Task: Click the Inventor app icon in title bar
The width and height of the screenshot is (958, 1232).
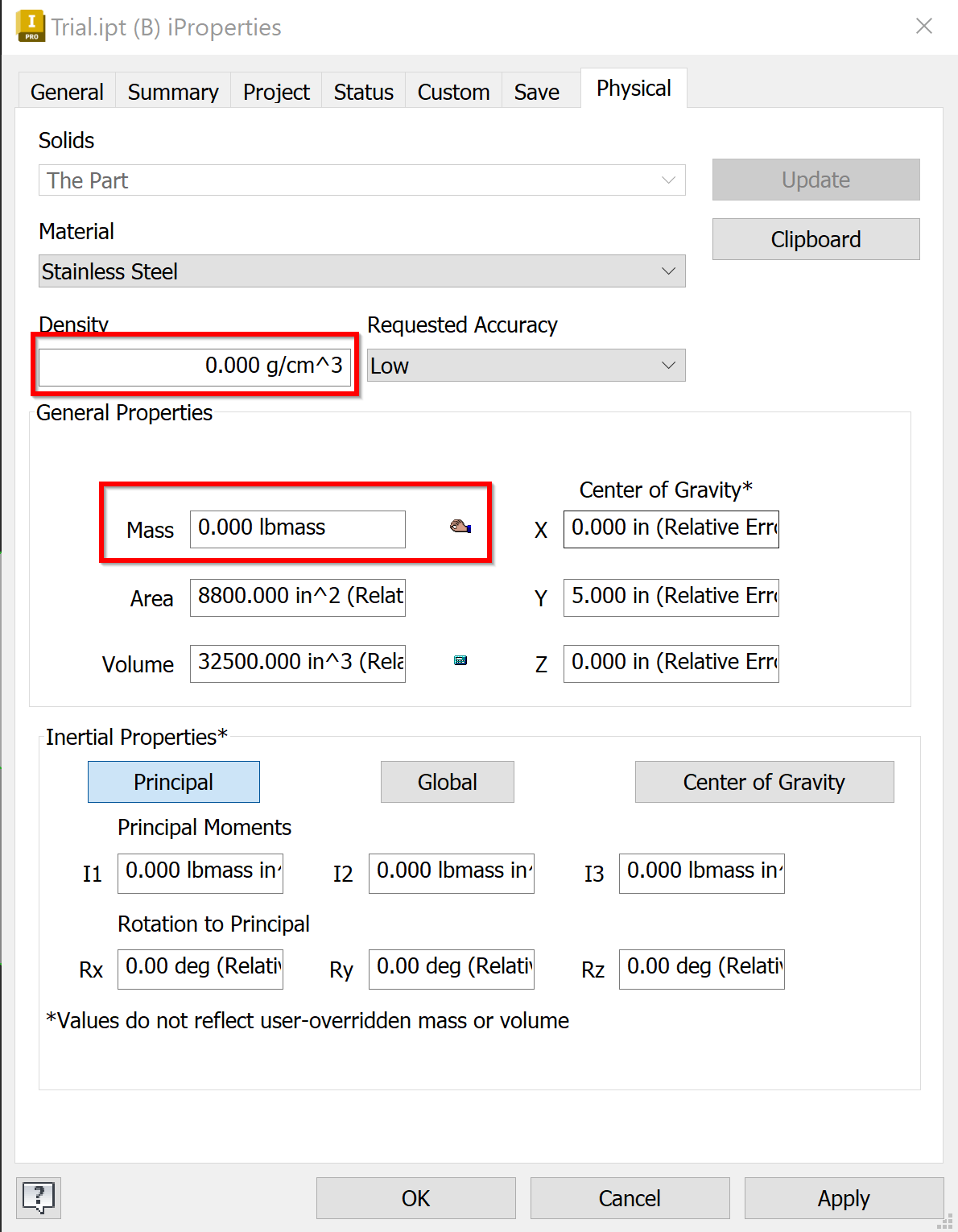Action: [x=31, y=27]
